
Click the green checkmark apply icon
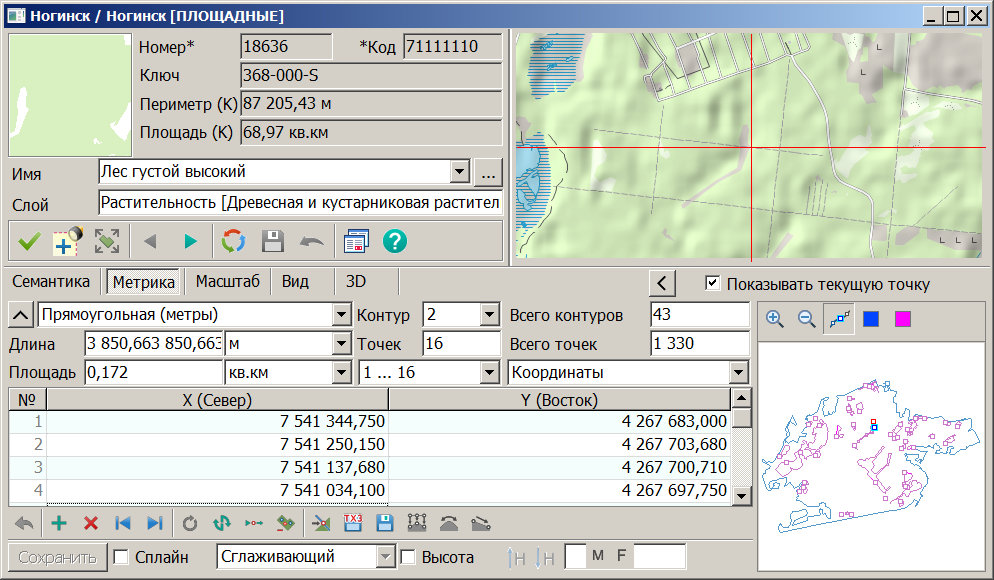(30, 241)
